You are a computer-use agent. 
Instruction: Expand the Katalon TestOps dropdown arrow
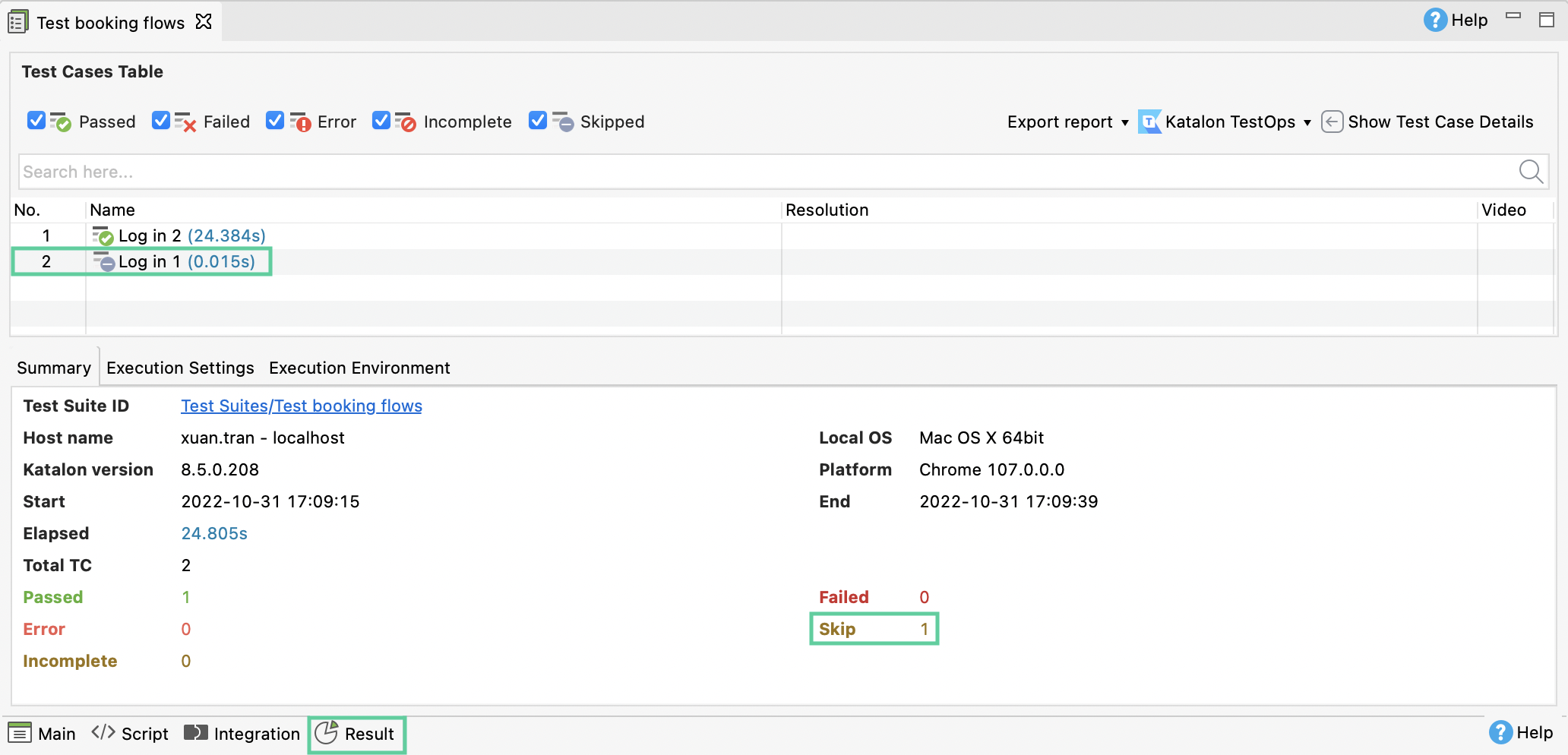pyautogui.click(x=1307, y=123)
